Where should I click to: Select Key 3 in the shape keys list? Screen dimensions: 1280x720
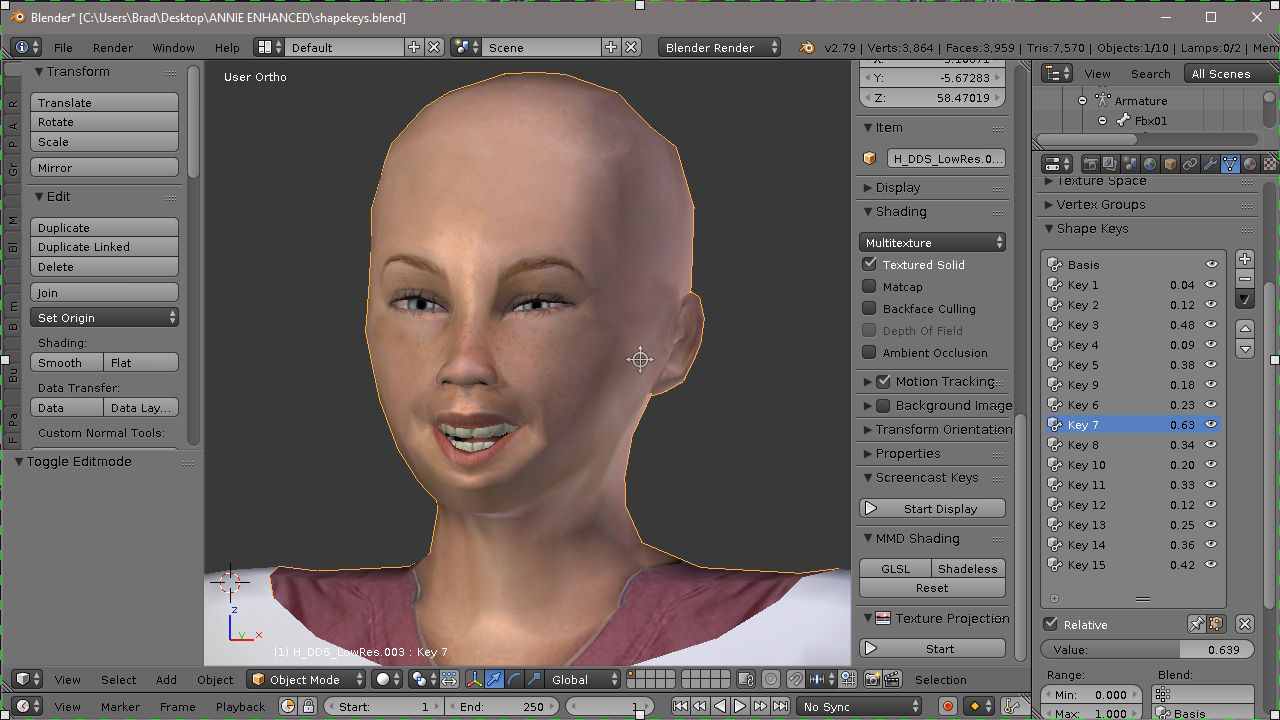[x=1133, y=325]
